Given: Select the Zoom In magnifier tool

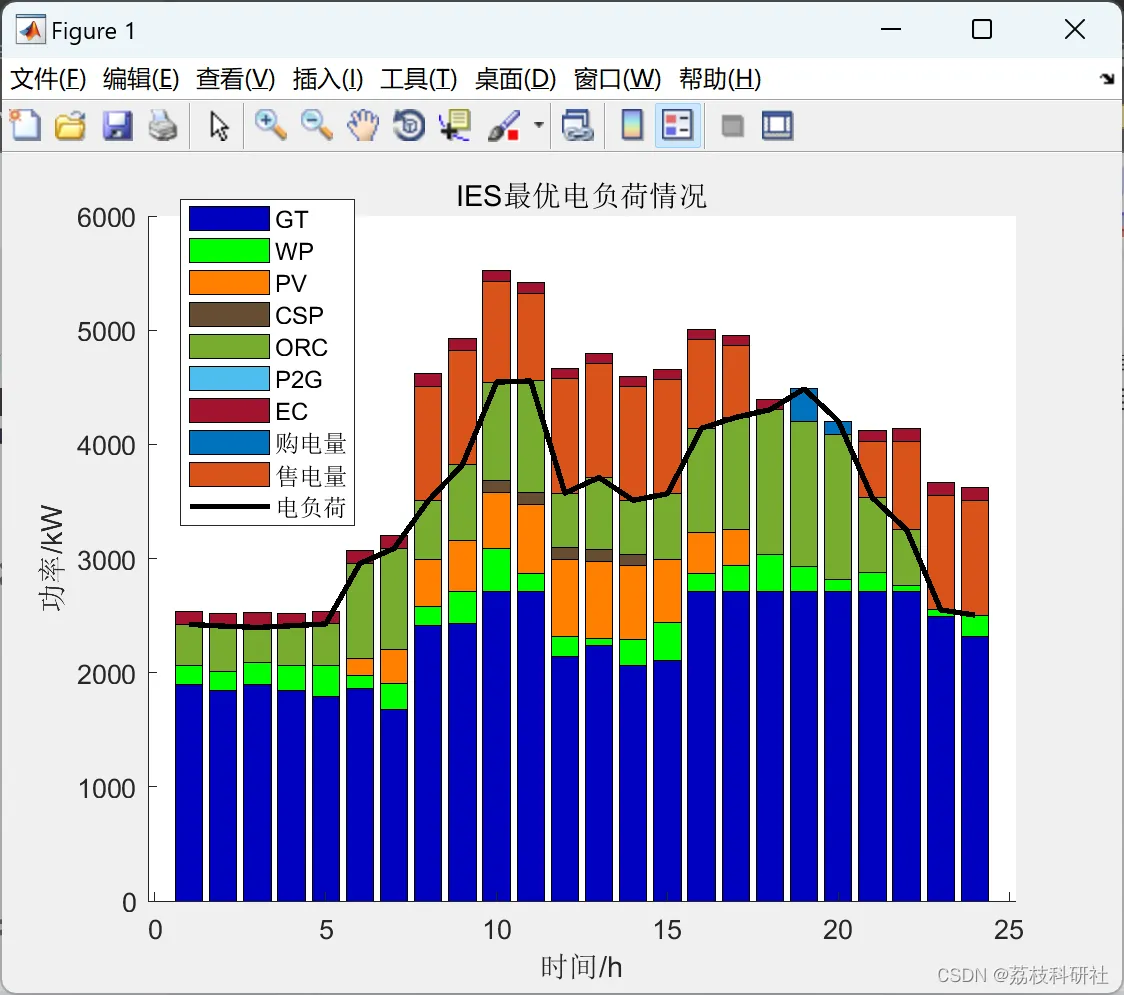Looking at the screenshot, I should (x=270, y=125).
